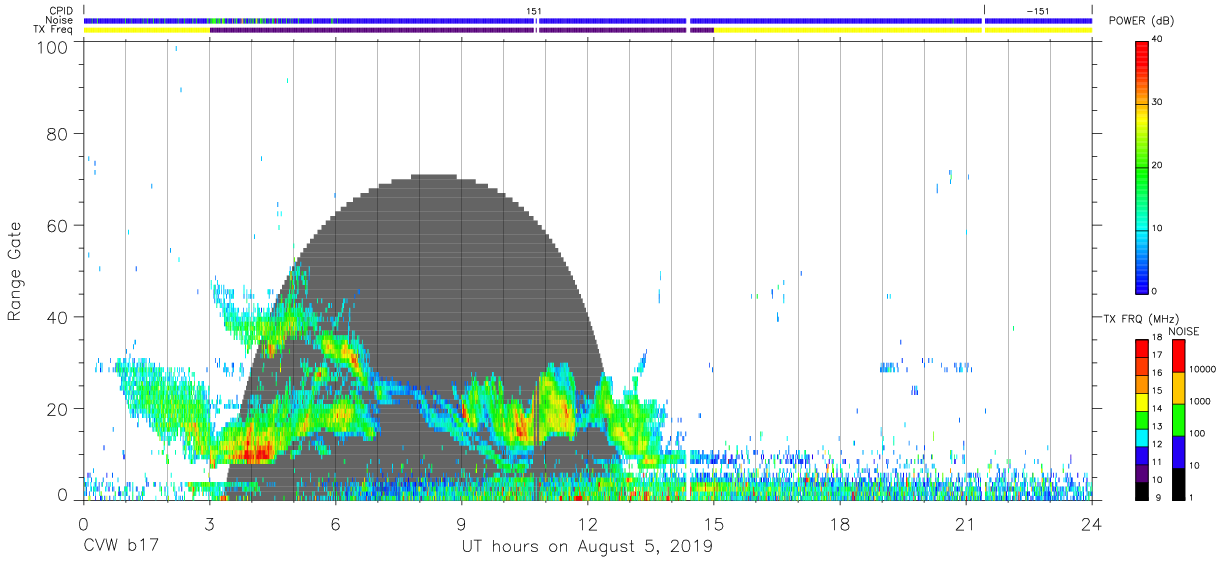1228x567 pixels.
Task: Select the CPID value -151
Action: [1038, 10]
